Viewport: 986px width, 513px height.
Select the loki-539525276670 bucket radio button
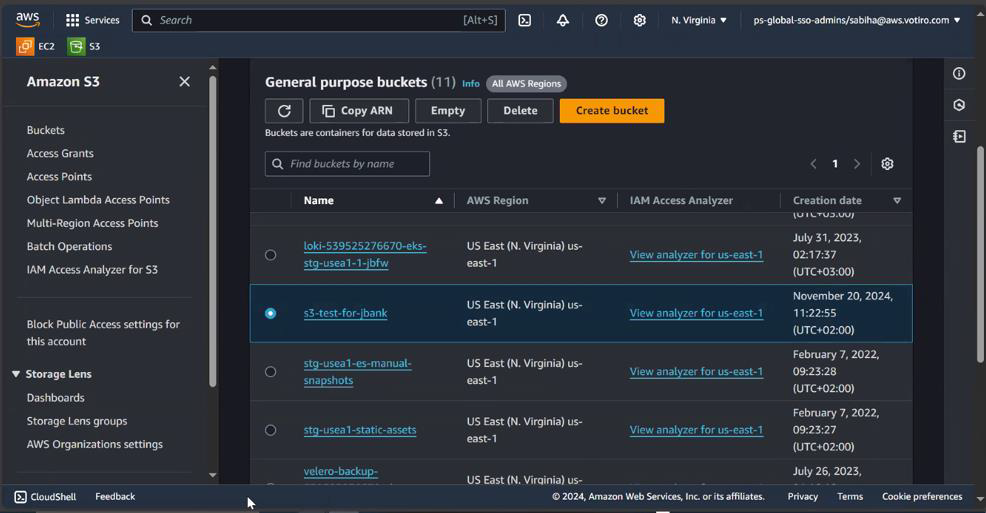pyautogui.click(x=270, y=255)
